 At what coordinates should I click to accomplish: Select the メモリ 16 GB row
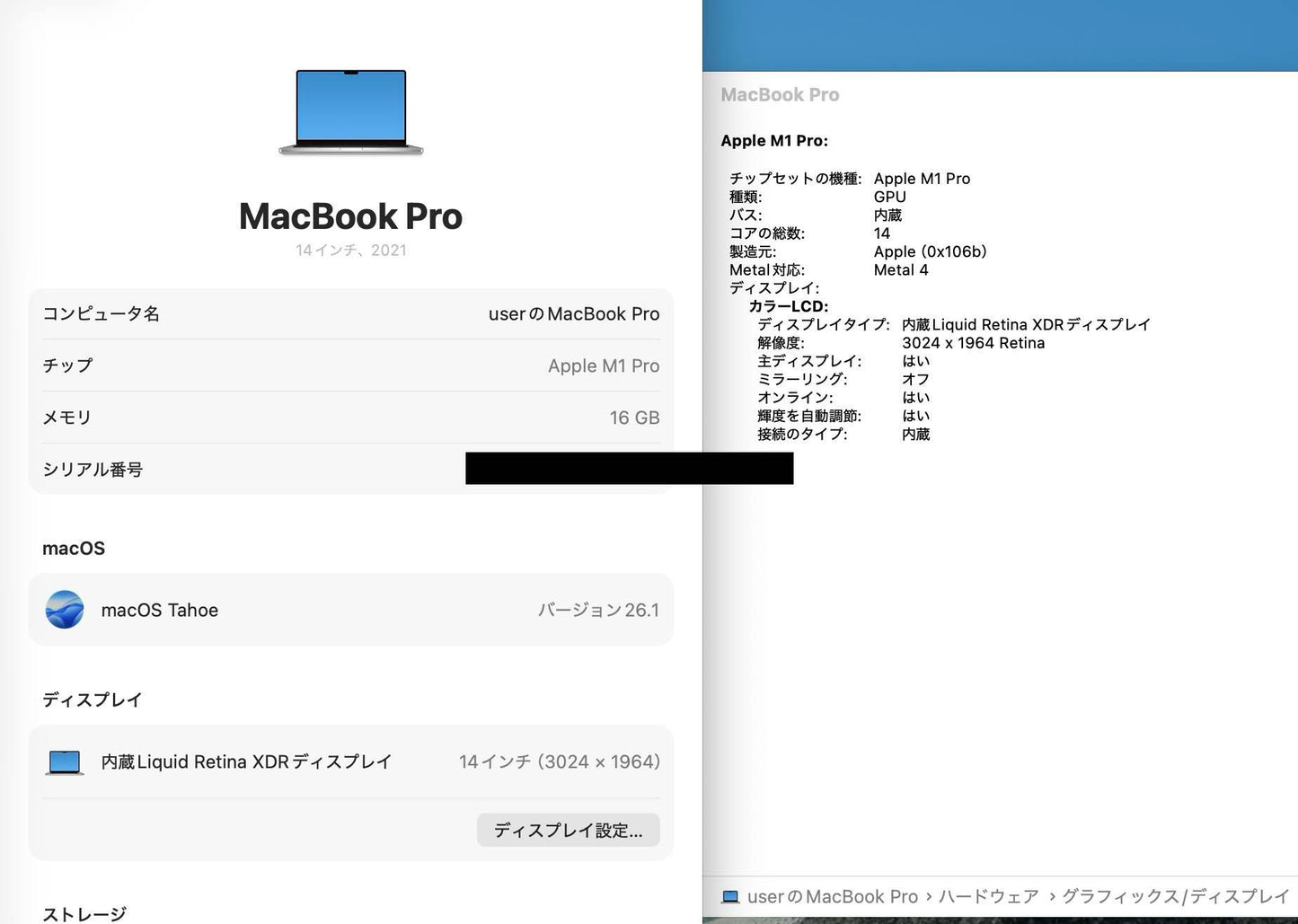coord(350,417)
